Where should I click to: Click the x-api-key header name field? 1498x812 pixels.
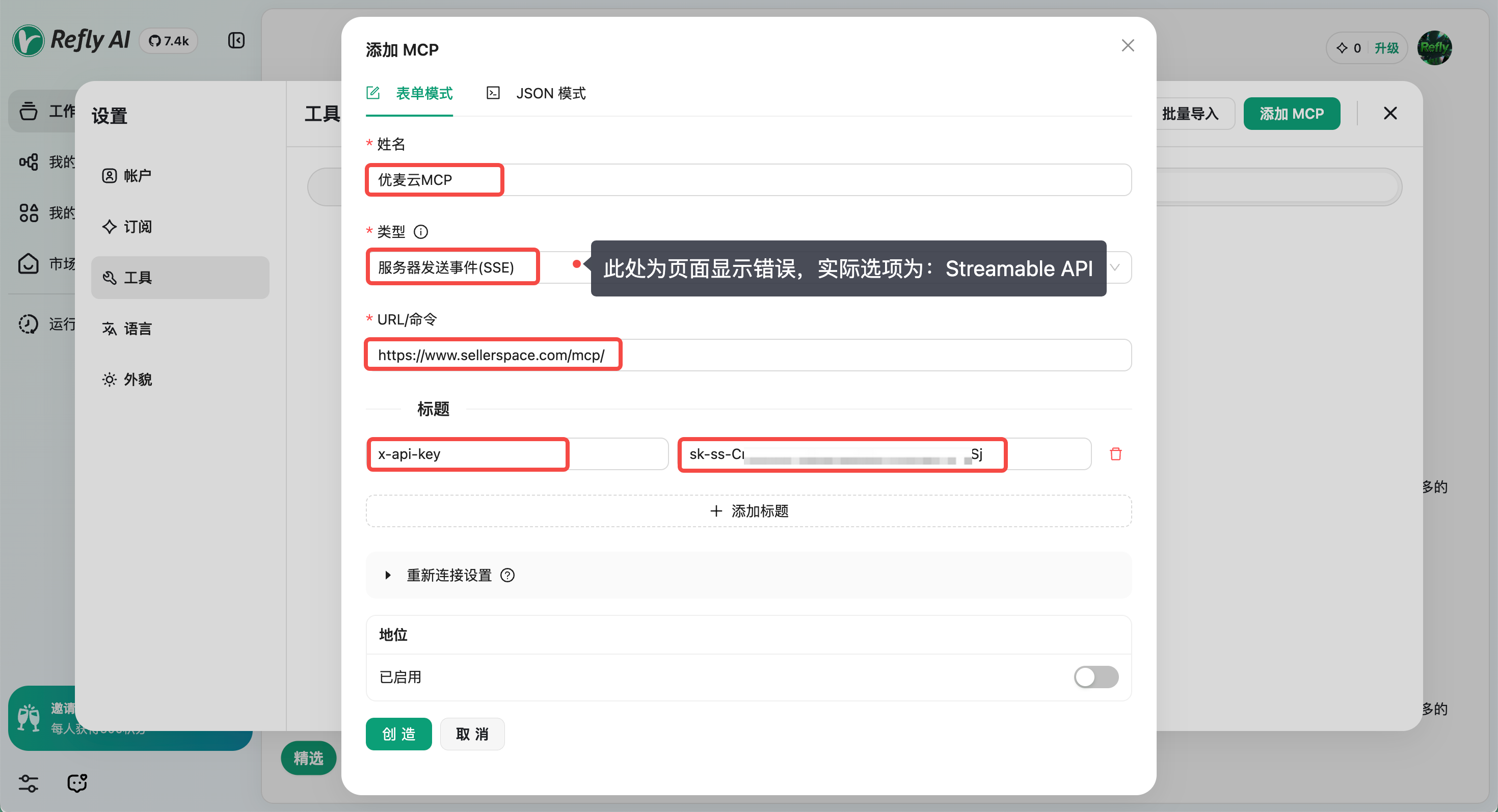[517, 454]
